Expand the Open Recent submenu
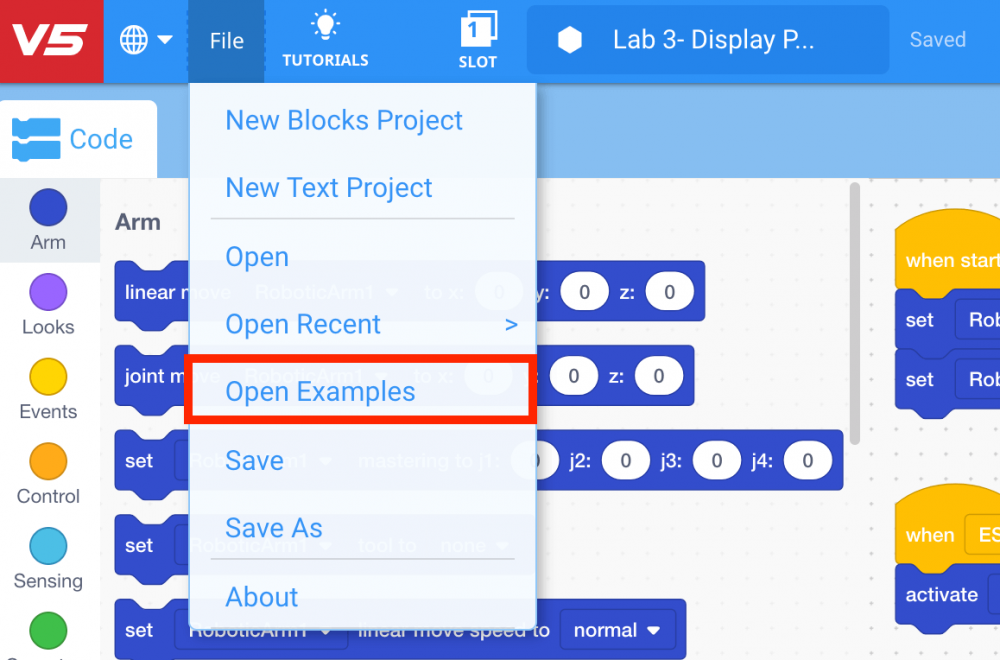The image size is (1000, 660). coord(303,324)
